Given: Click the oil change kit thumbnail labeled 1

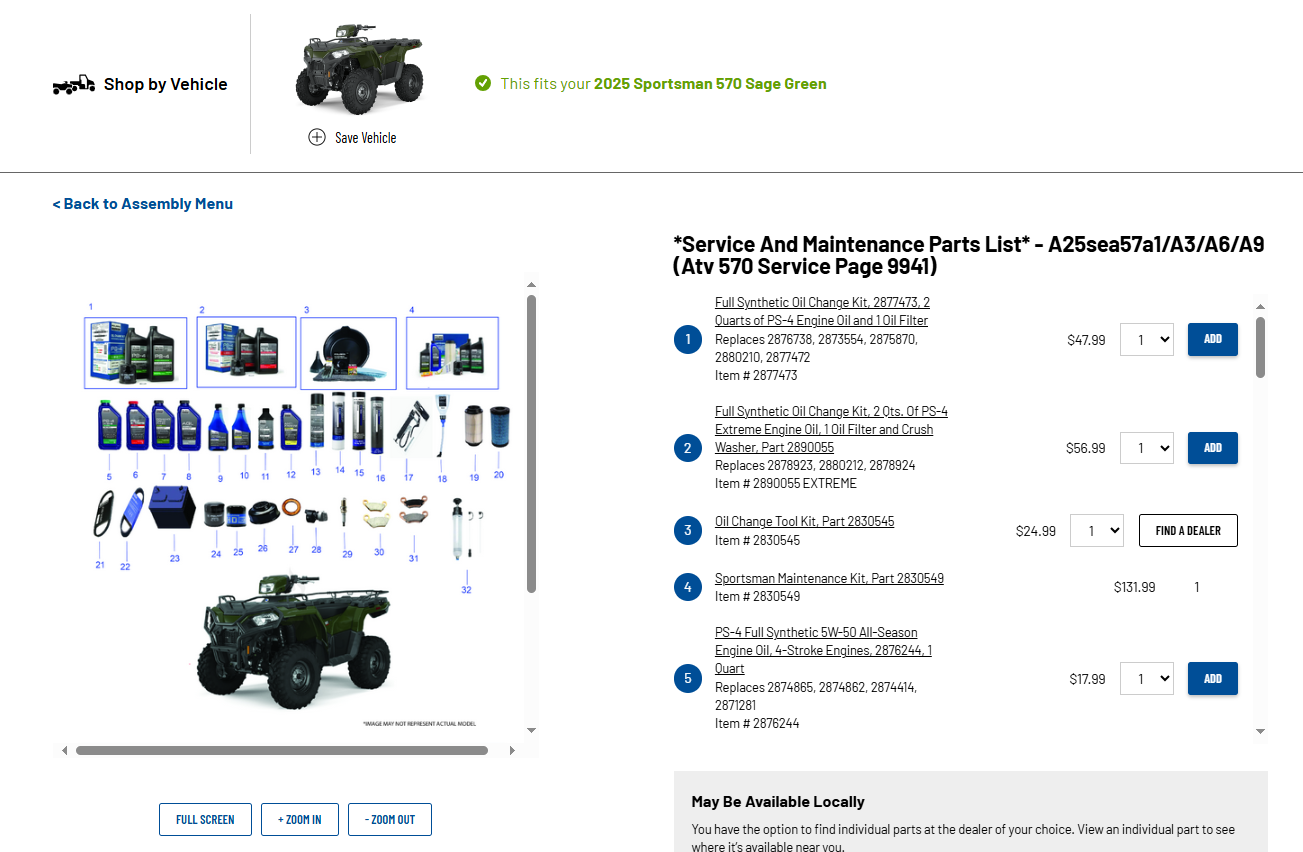Looking at the screenshot, I should (135, 353).
